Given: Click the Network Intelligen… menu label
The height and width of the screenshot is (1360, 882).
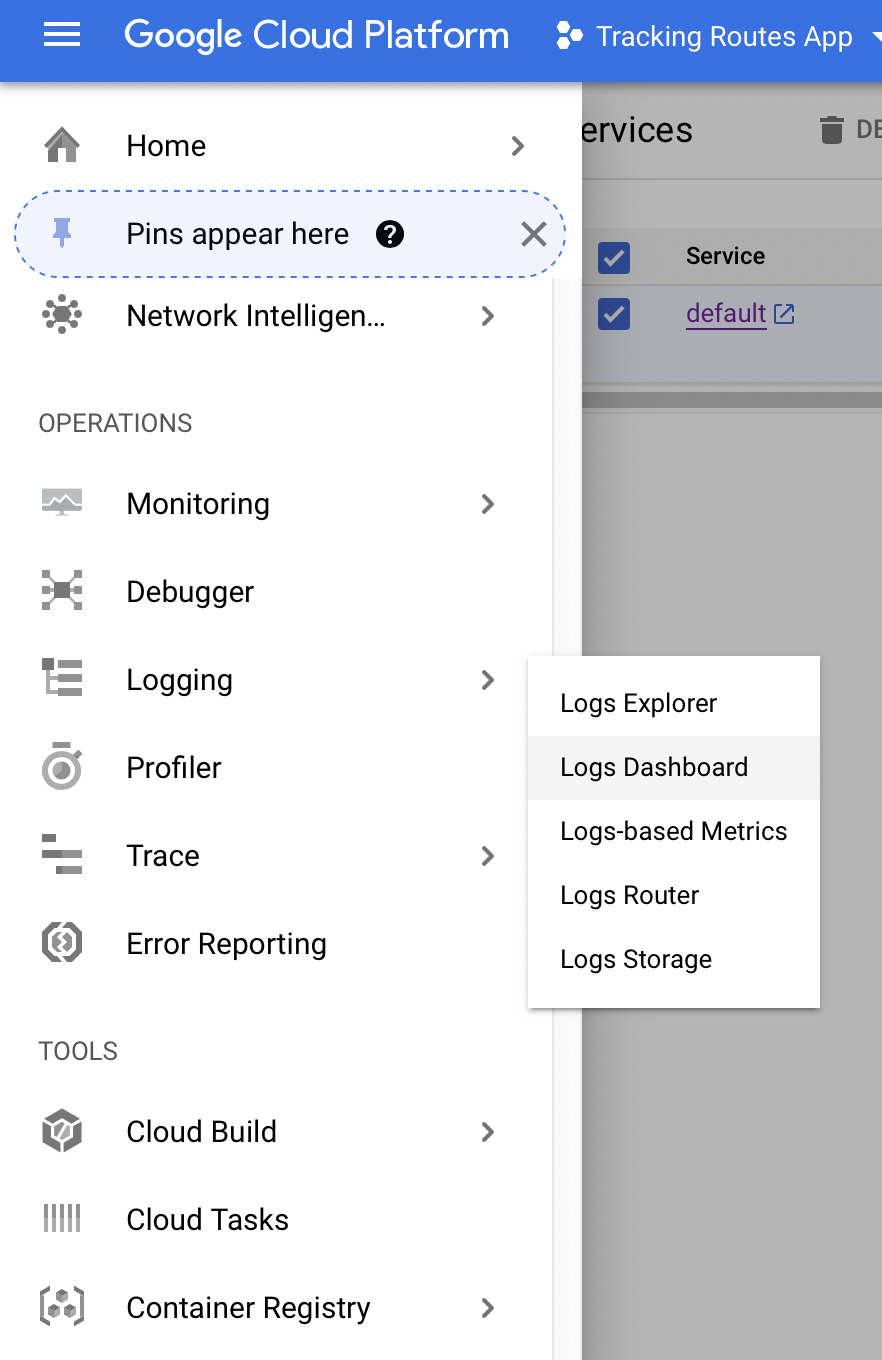Looking at the screenshot, I should click(256, 316).
